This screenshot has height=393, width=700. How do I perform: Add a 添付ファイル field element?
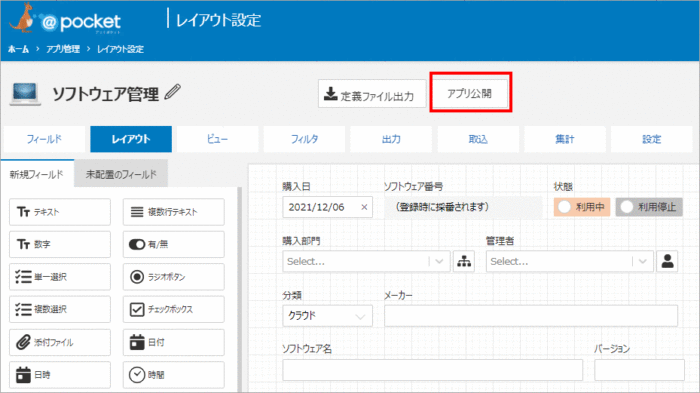[60, 343]
